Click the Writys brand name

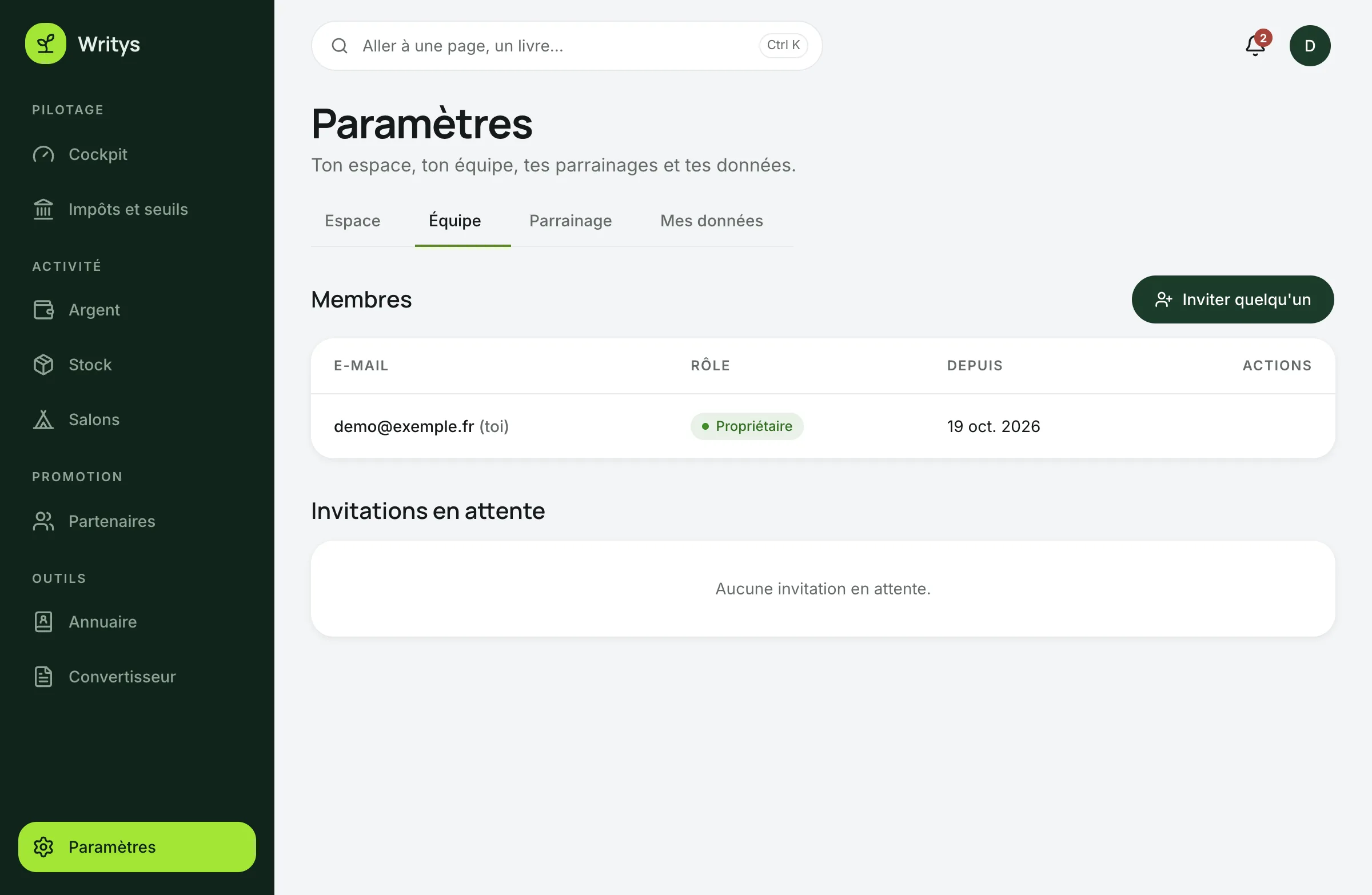click(x=109, y=45)
